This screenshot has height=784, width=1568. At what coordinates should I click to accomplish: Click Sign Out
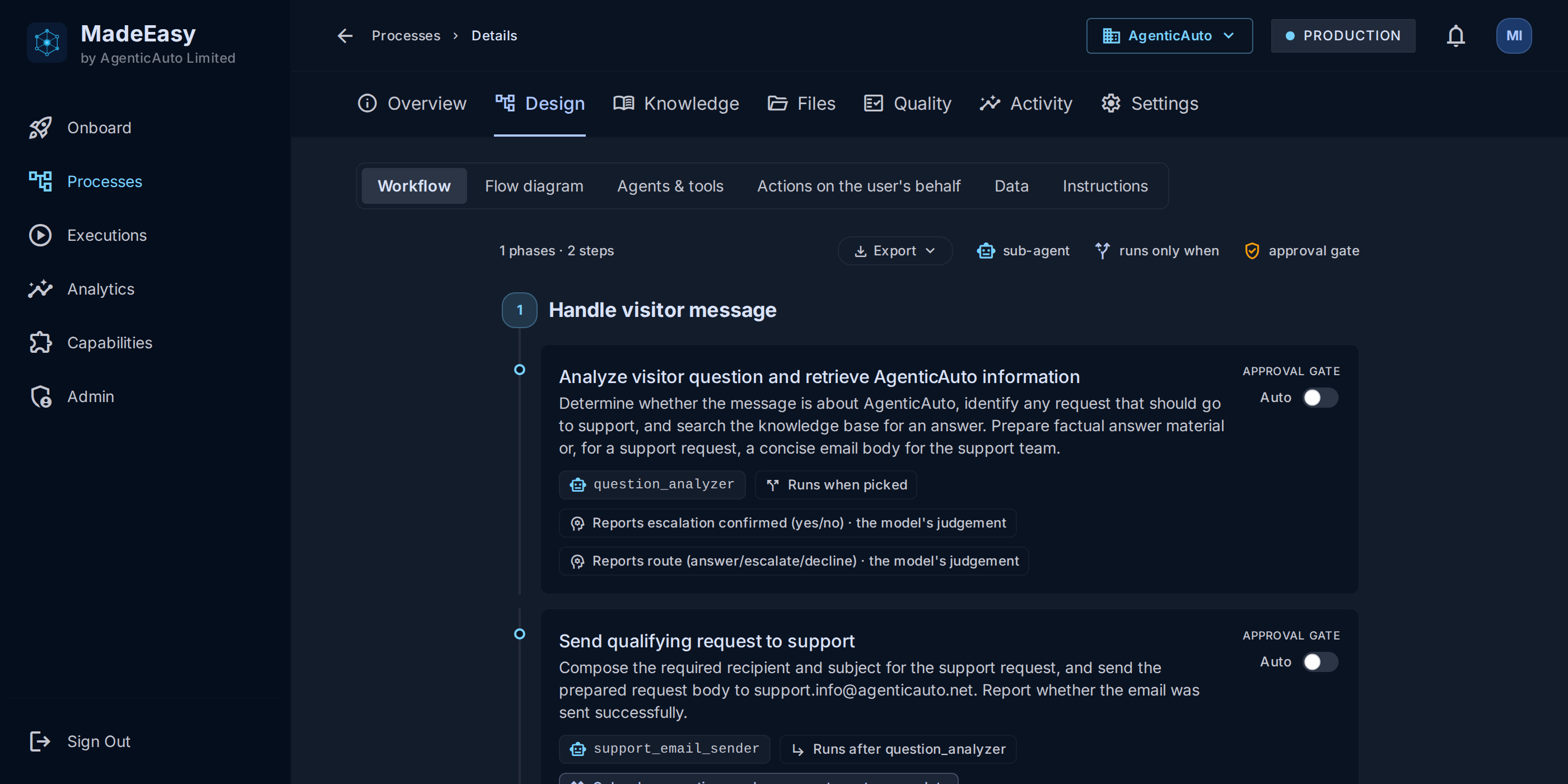(x=80, y=741)
